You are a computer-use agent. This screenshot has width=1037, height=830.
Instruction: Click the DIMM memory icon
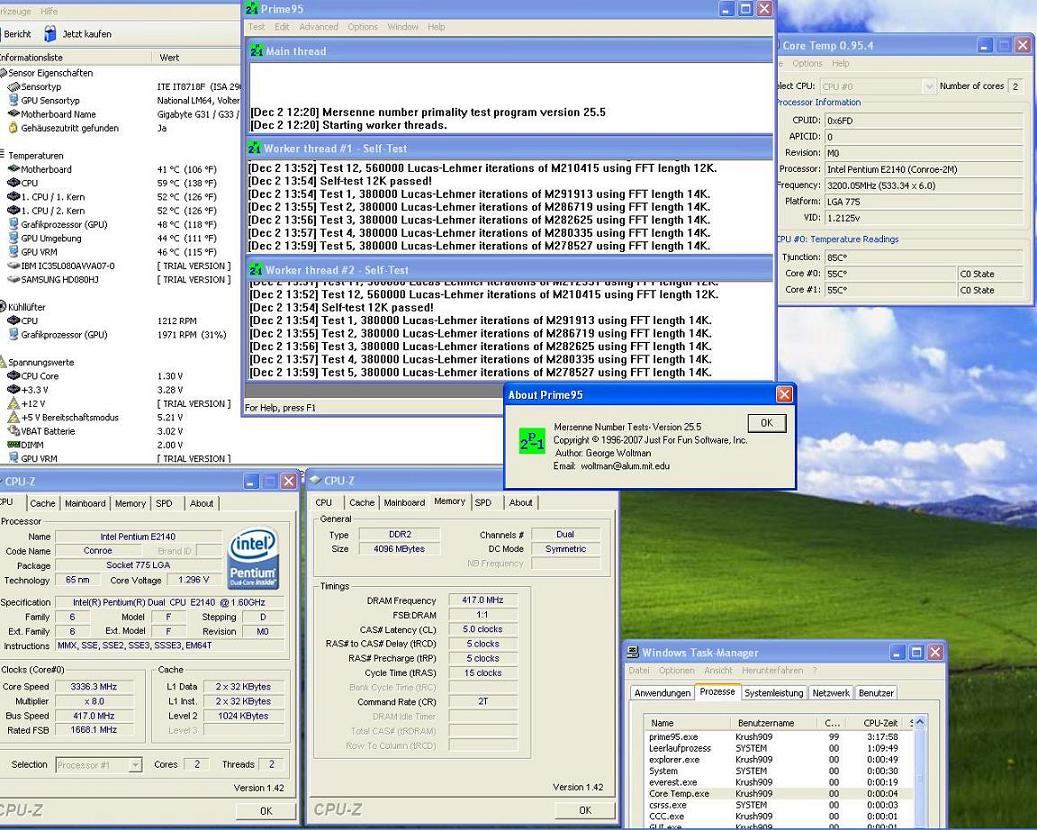13,445
